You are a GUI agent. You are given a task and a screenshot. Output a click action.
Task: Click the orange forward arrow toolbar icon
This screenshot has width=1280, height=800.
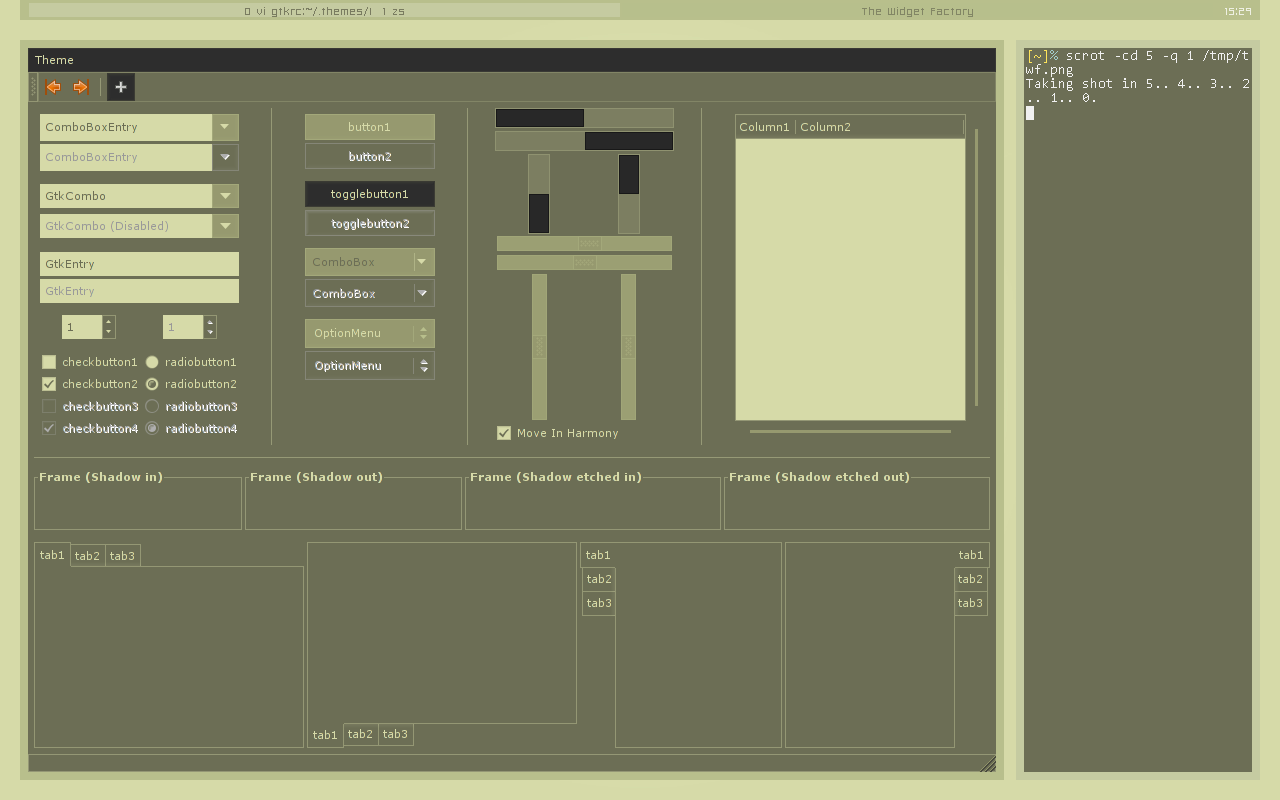pyautogui.click(x=82, y=87)
